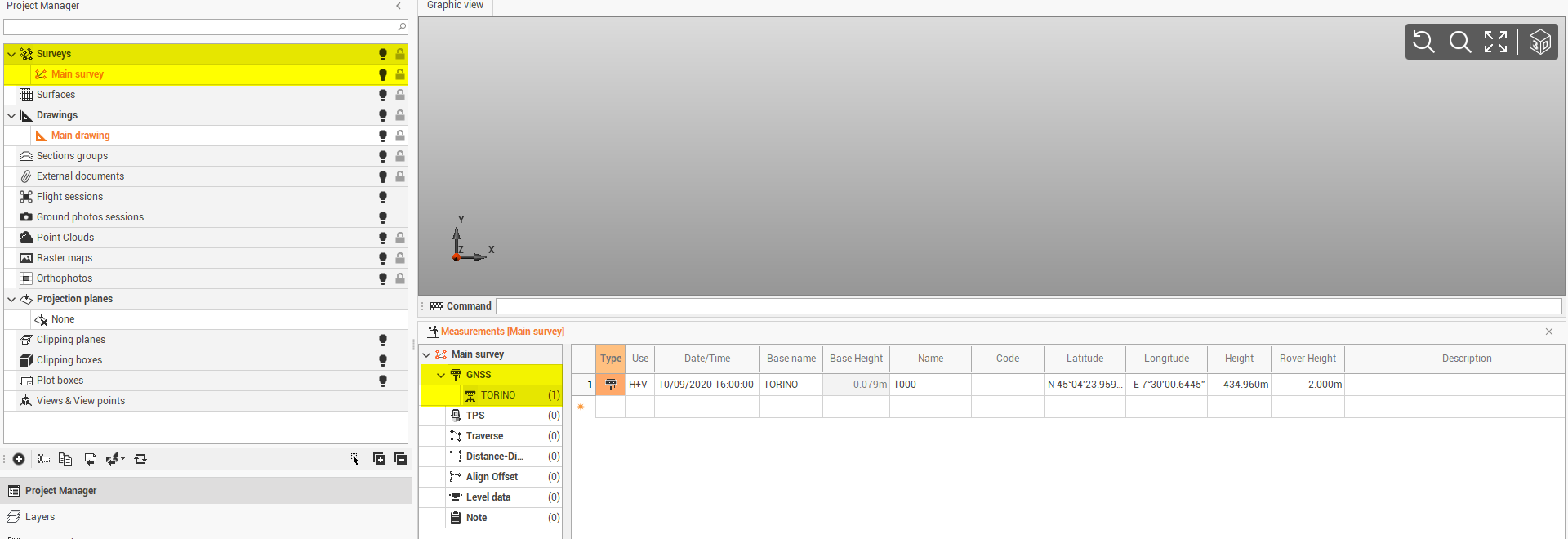1568x539 pixels.
Task: Toggle visibility bulb for Surfaces
Action: pos(382,95)
